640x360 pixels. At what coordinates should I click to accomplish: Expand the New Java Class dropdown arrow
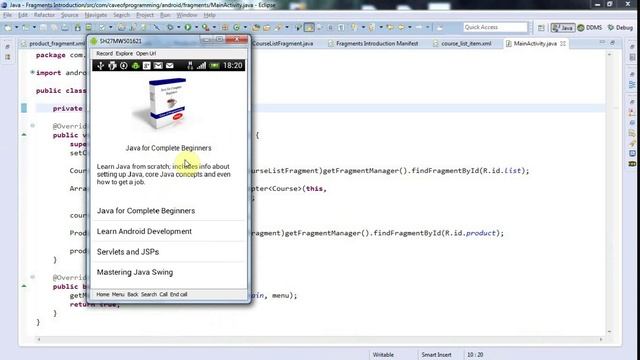click(x=245, y=27)
